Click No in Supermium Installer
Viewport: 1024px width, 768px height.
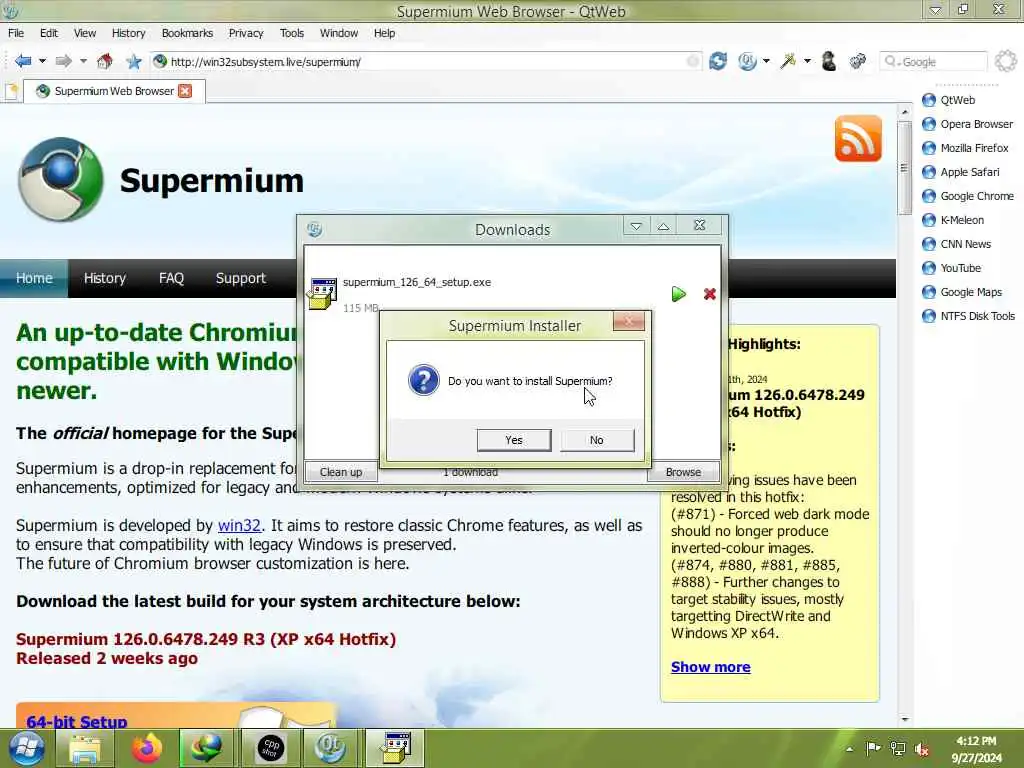(x=596, y=440)
